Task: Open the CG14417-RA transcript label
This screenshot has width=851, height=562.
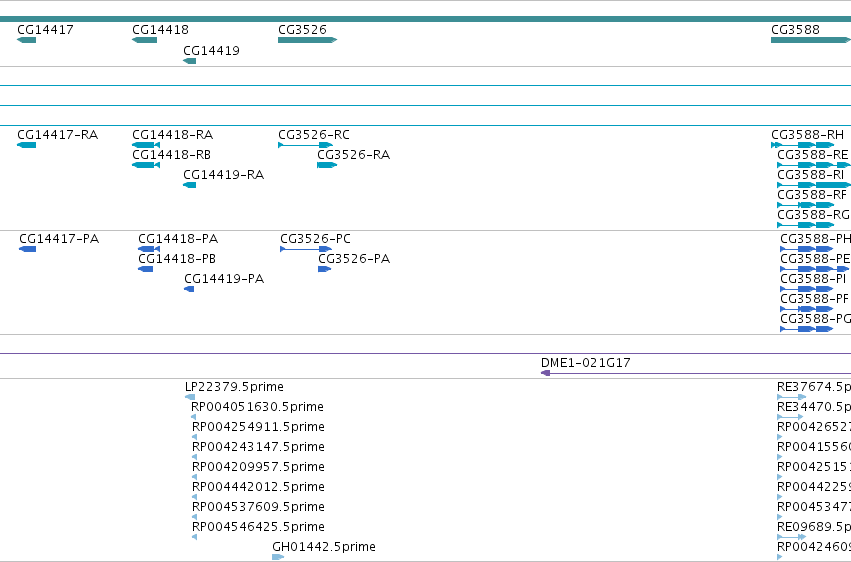Action: 58,135
